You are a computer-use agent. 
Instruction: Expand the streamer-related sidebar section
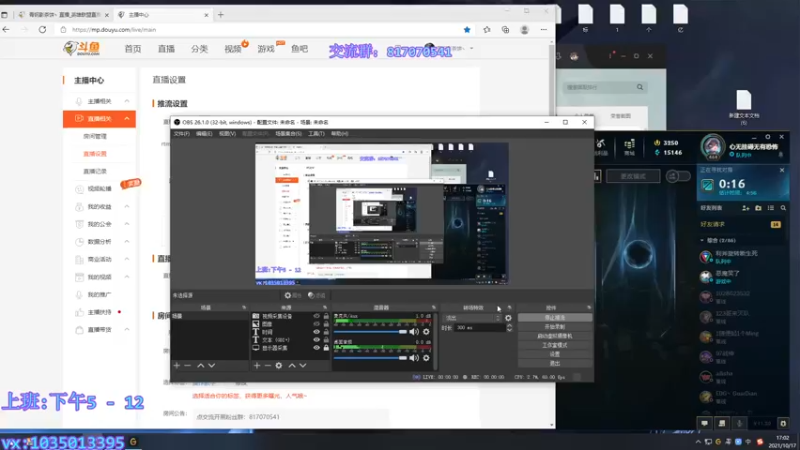pos(127,101)
